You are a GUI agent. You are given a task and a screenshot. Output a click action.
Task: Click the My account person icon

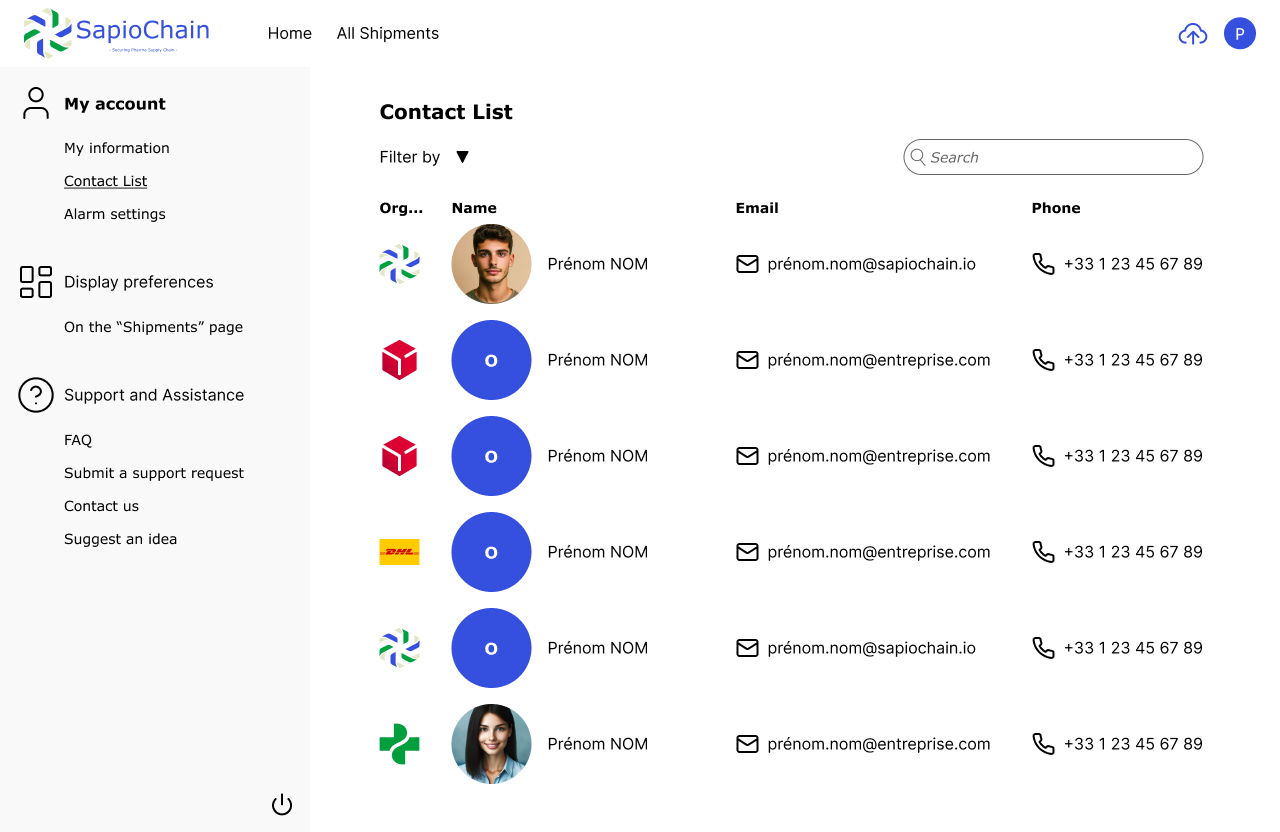[36, 103]
